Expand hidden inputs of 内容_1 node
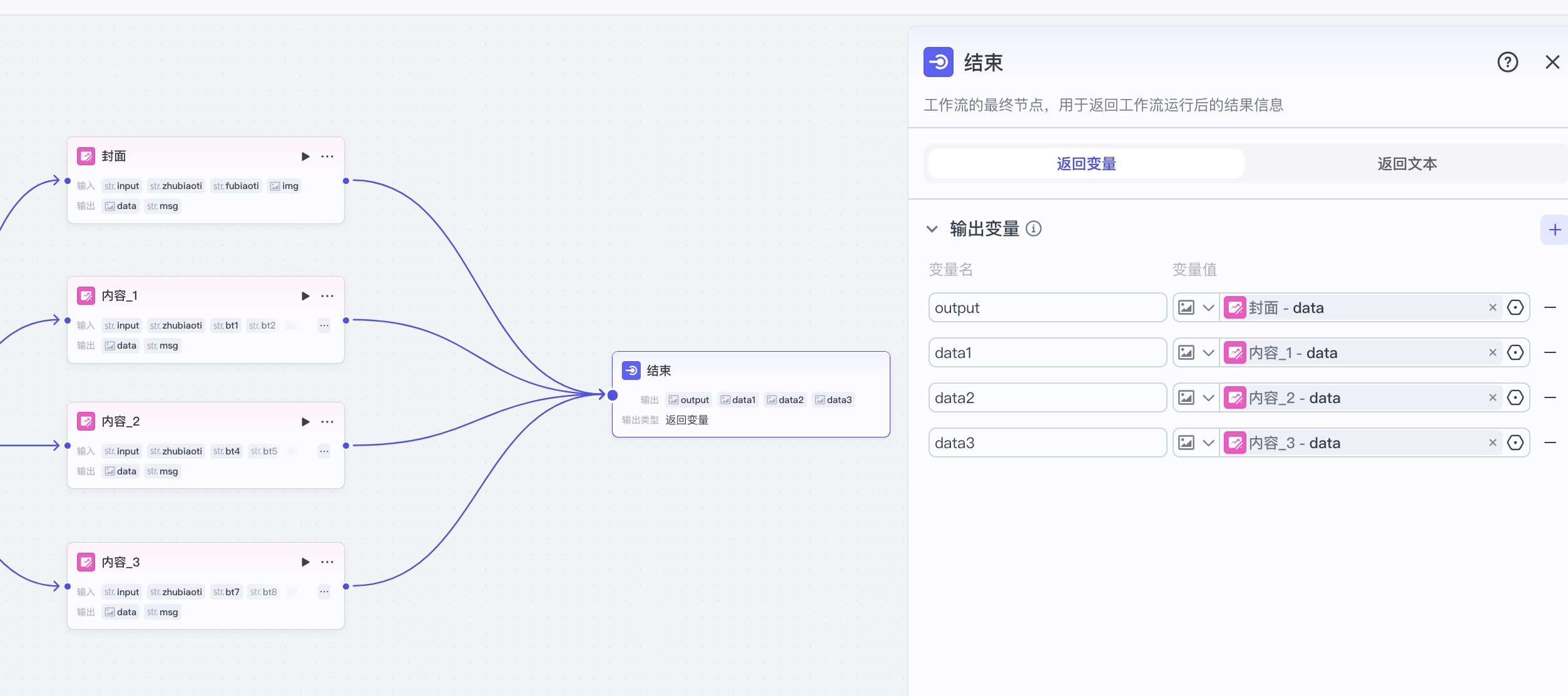The height and width of the screenshot is (696, 1568). point(324,325)
